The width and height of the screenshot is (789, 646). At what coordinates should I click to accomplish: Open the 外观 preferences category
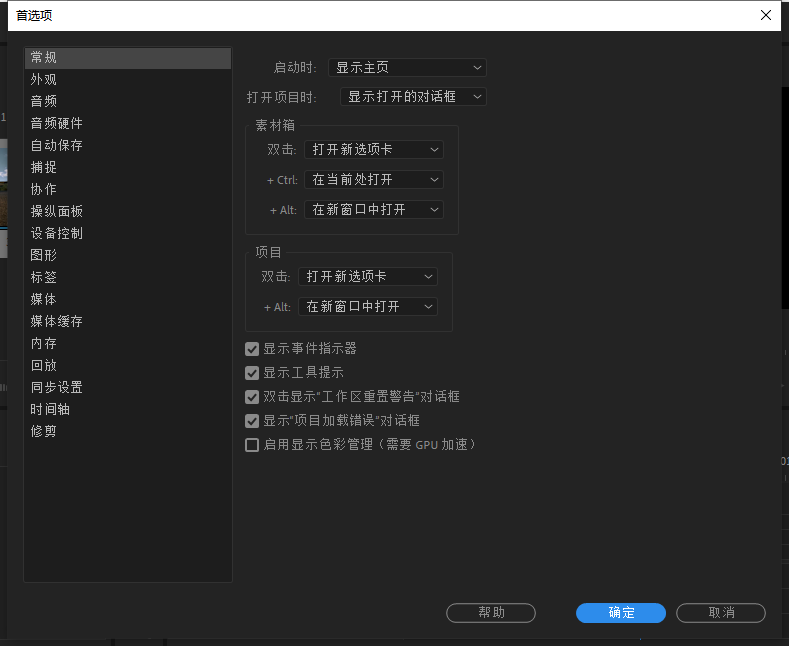click(128, 79)
